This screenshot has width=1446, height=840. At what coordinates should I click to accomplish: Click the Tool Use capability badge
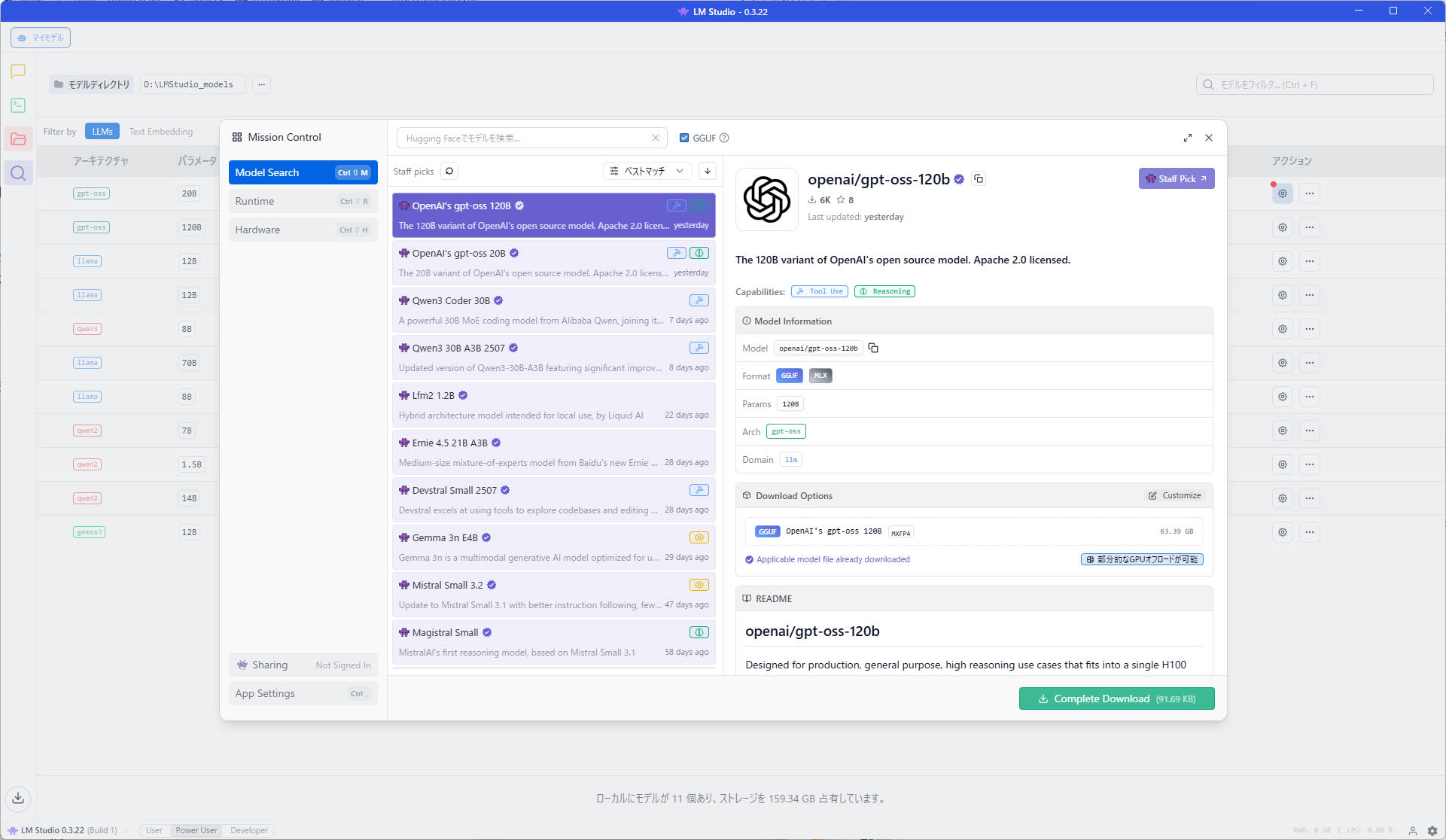pos(820,291)
